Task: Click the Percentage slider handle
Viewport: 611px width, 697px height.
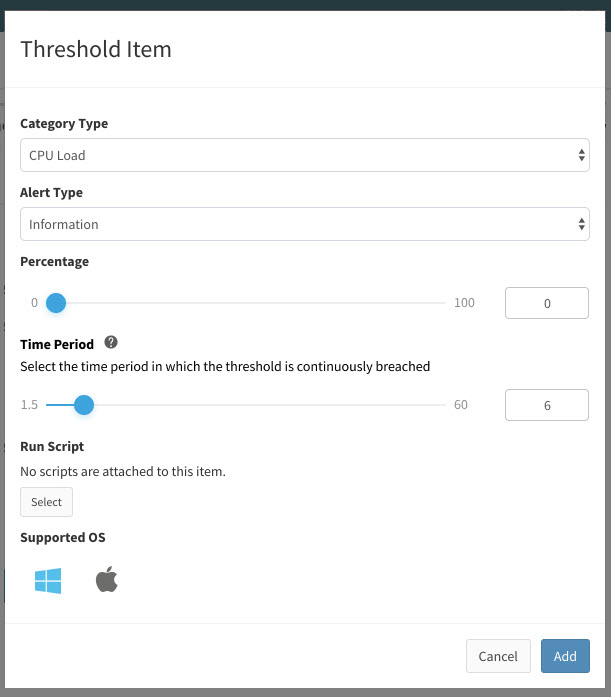Action: (x=56, y=303)
